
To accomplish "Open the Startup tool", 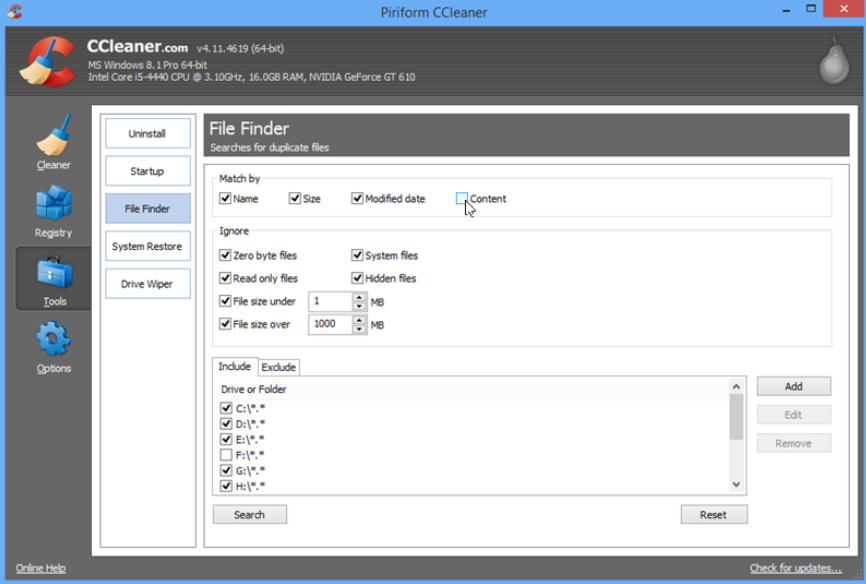I will [147, 171].
